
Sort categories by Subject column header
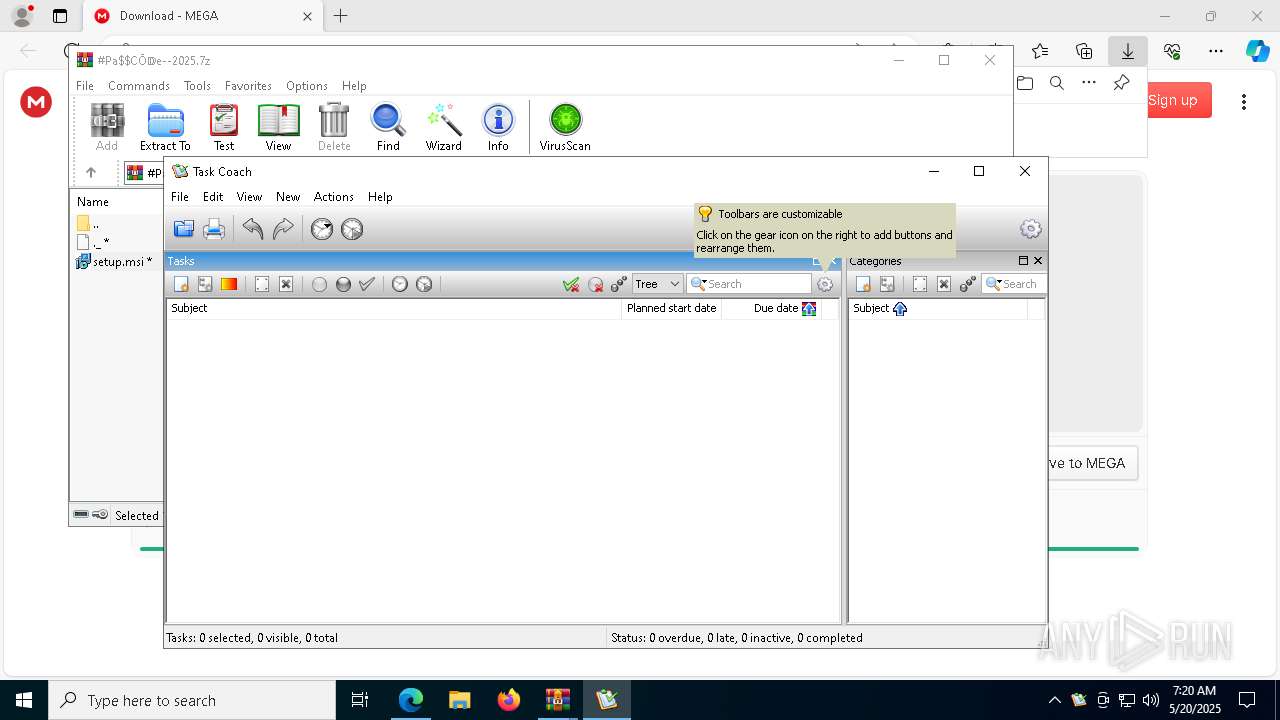[938, 308]
